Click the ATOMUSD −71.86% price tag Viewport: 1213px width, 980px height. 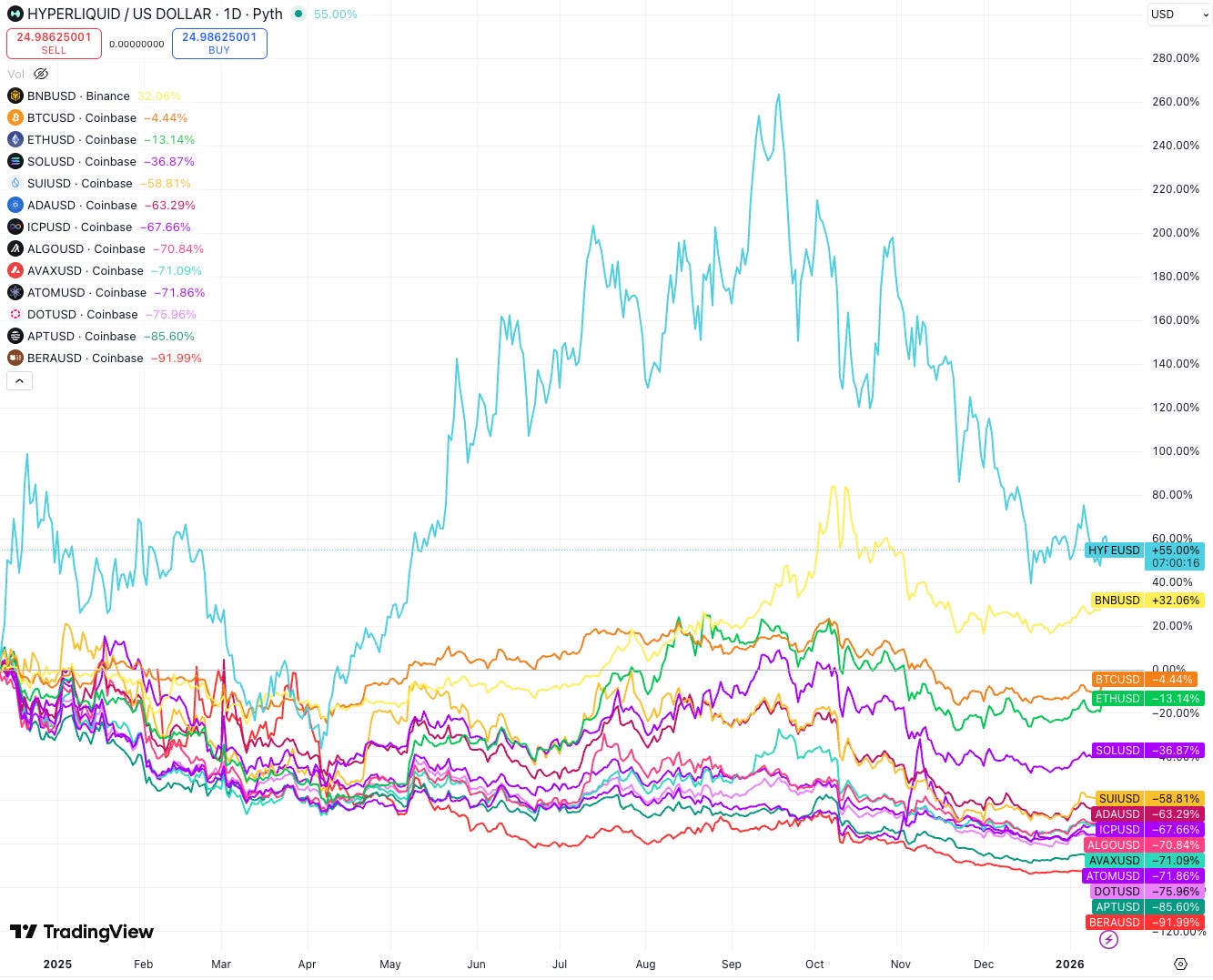(x=1144, y=876)
